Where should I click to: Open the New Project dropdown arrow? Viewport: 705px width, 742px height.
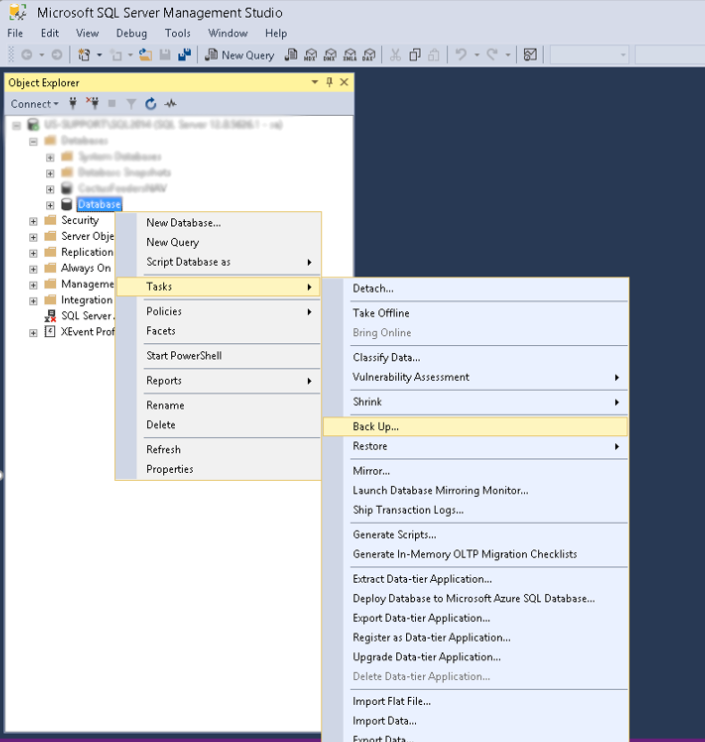click(99, 55)
